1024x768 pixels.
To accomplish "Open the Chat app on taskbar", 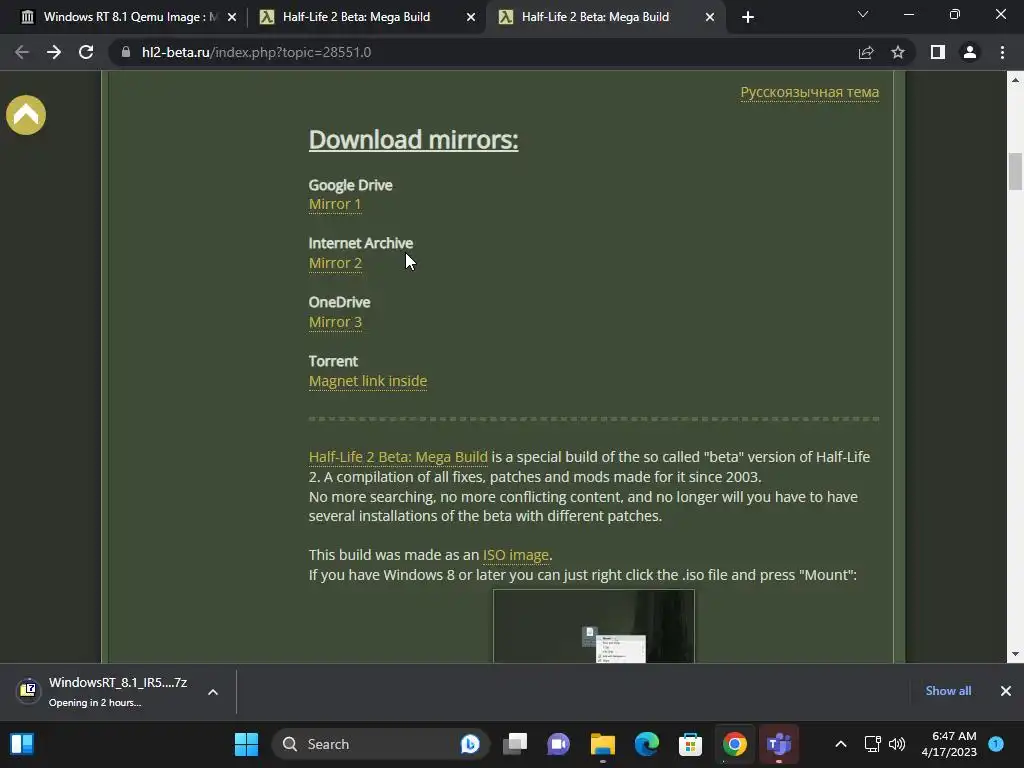I will [x=558, y=744].
